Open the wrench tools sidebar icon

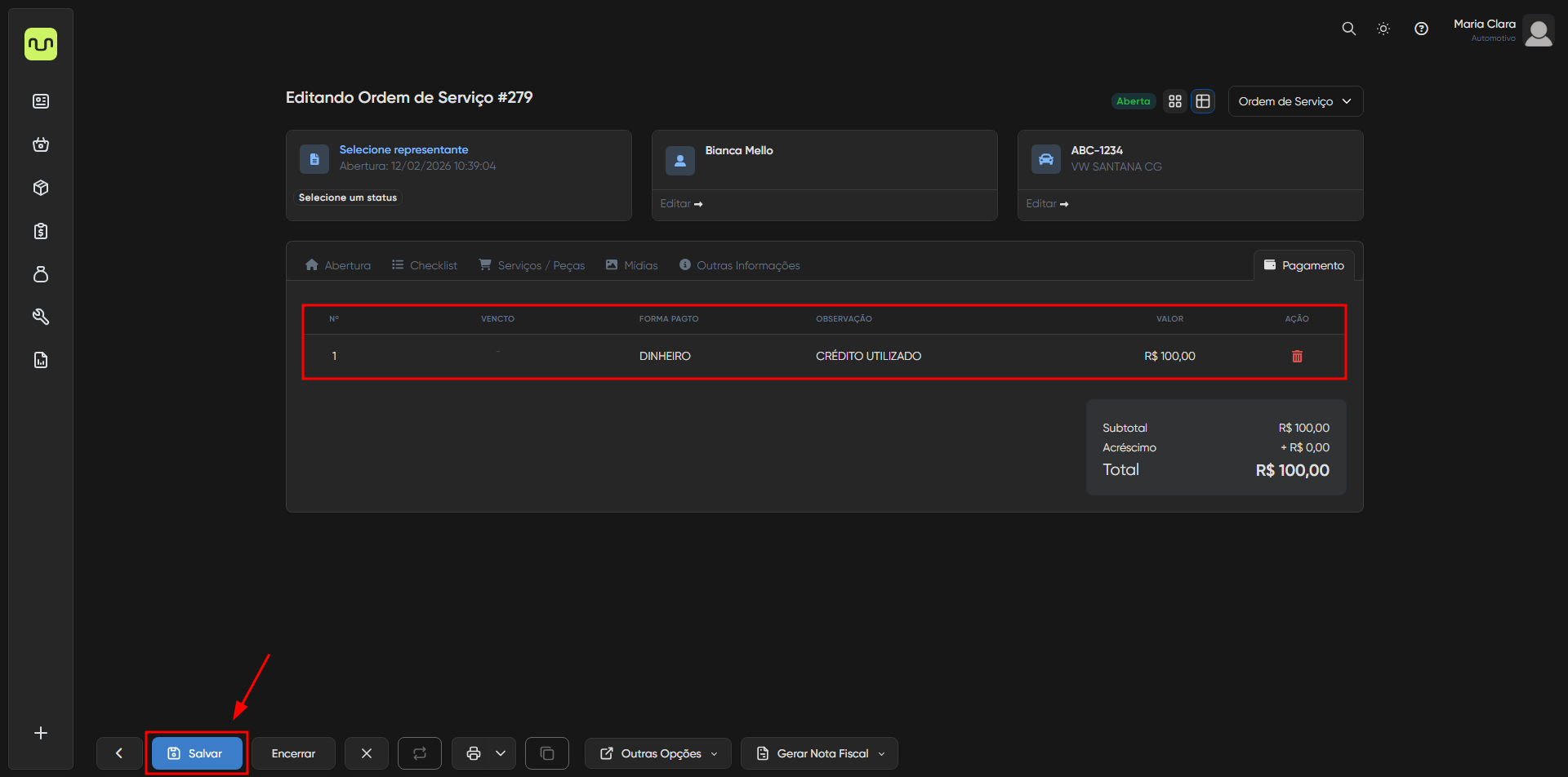[41, 317]
